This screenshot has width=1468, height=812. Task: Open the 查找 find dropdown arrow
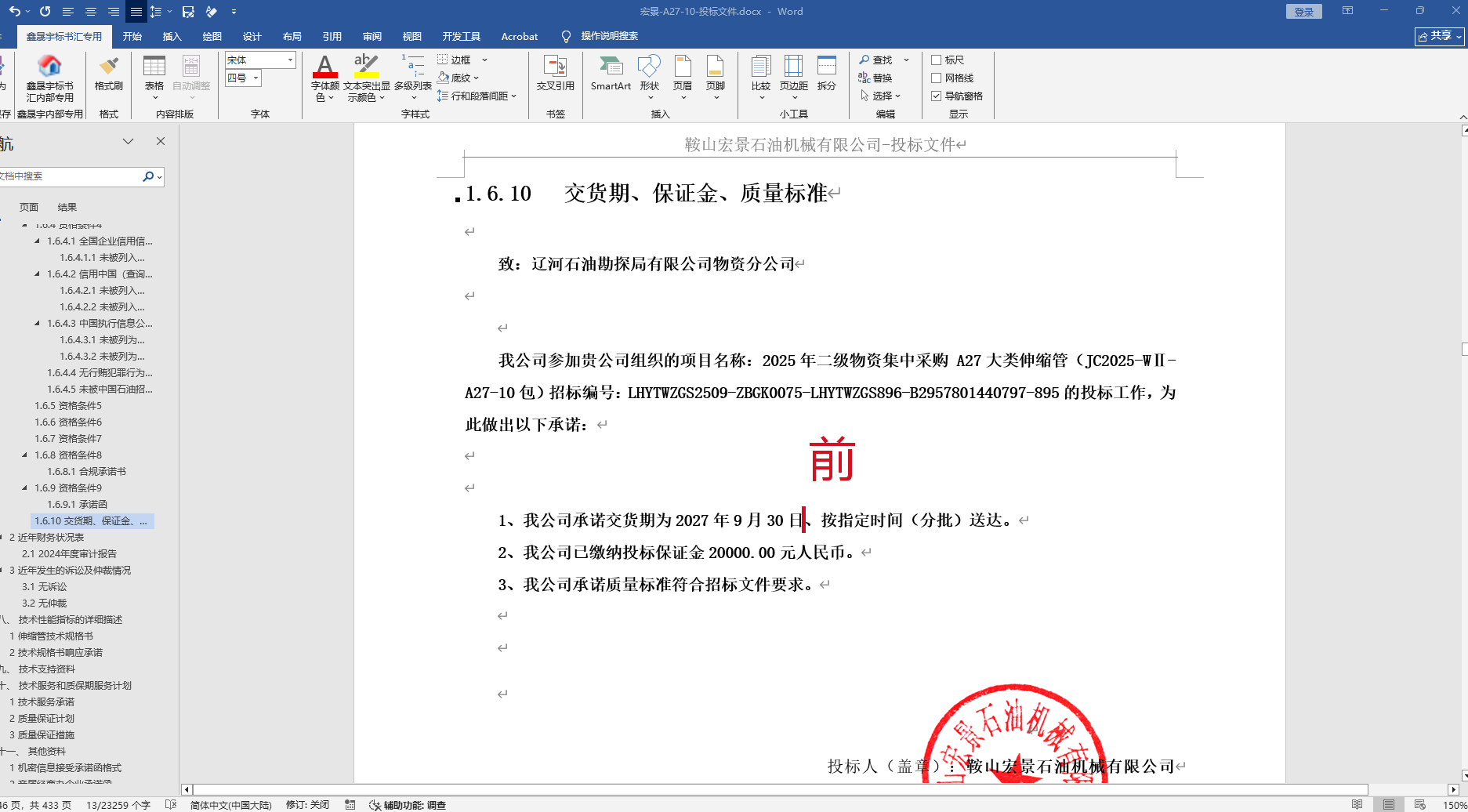point(907,60)
